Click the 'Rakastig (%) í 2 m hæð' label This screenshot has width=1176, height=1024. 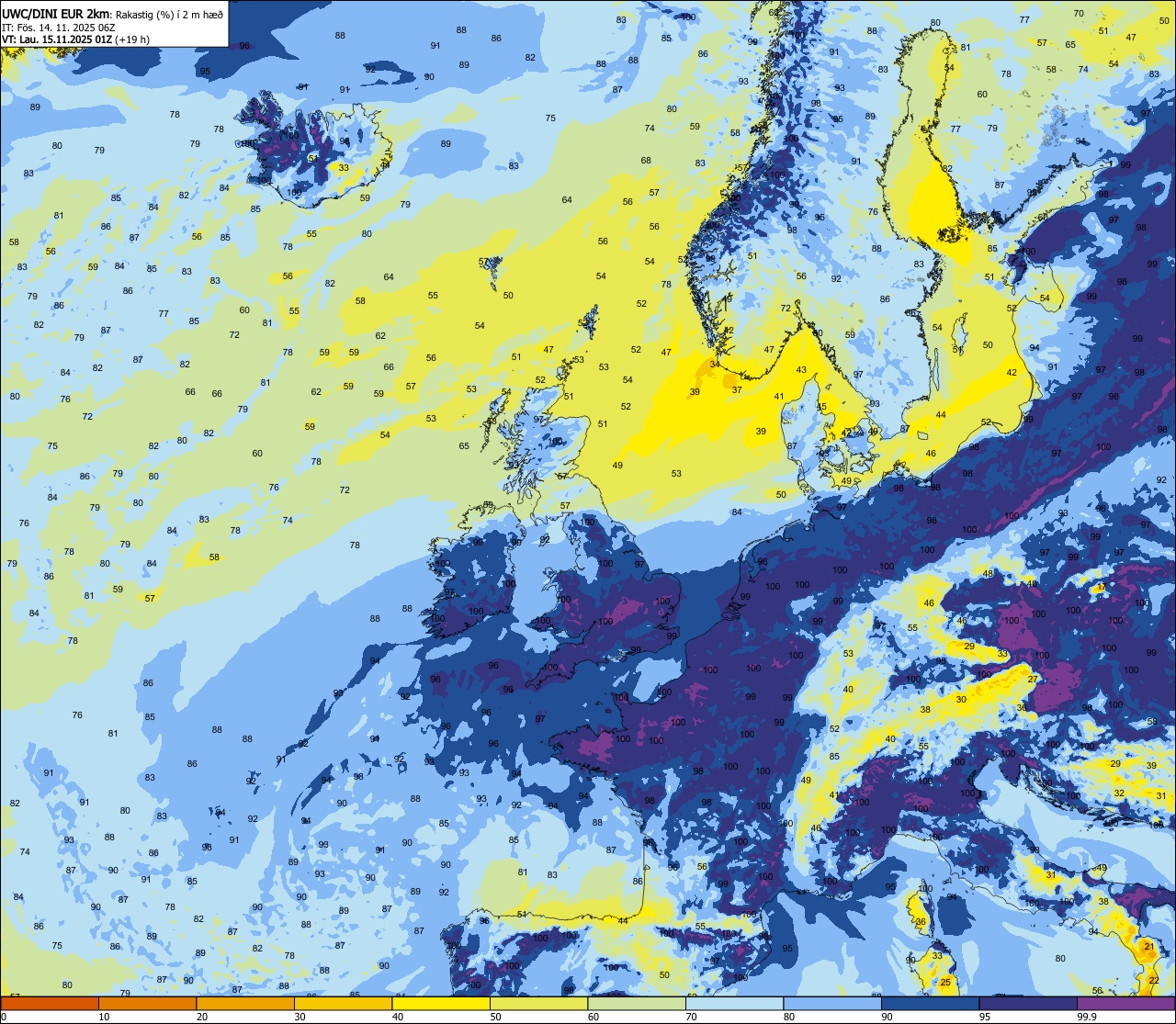pos(171,15)
